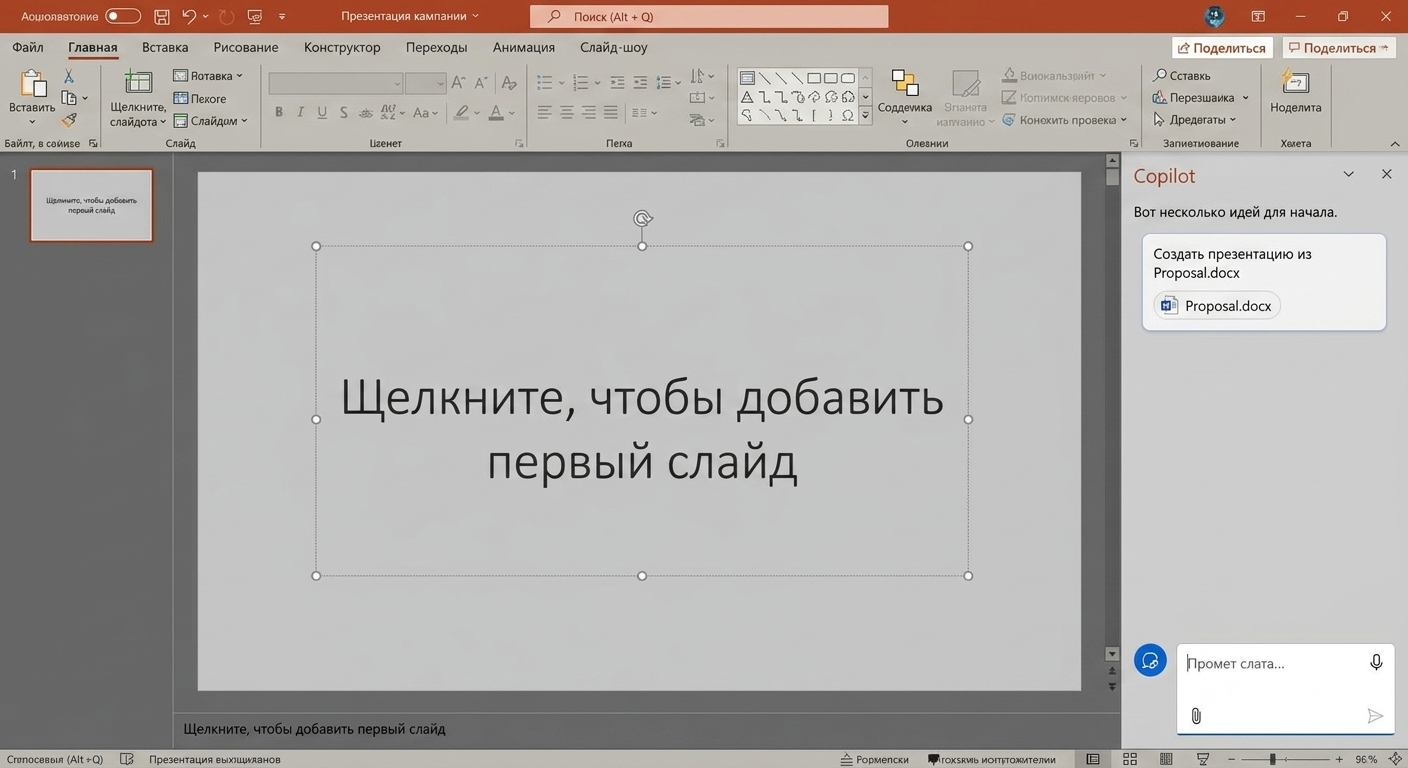Align text left icon
Viewport: 1408px width, 768px height.
point(544,112)
